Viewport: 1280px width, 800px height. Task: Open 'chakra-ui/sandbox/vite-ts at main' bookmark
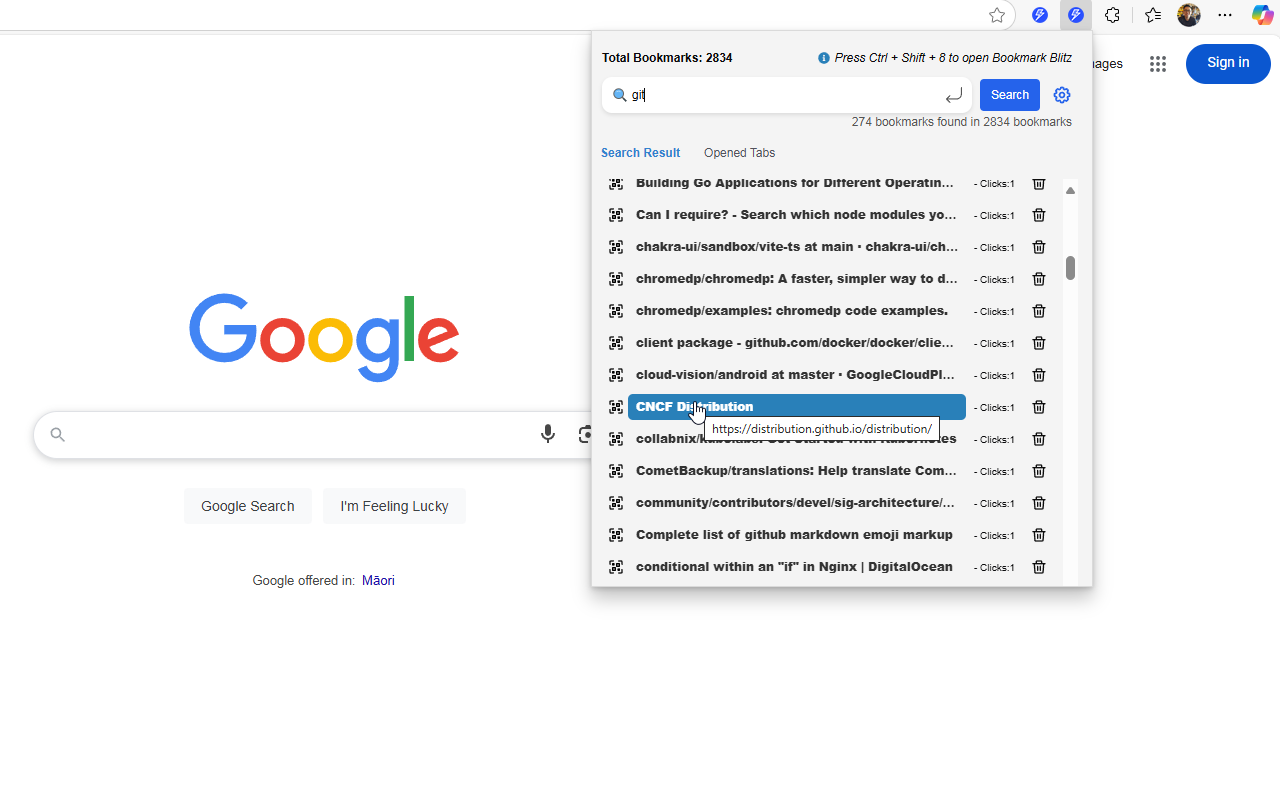pyautogui.click(x=797, y=247)
